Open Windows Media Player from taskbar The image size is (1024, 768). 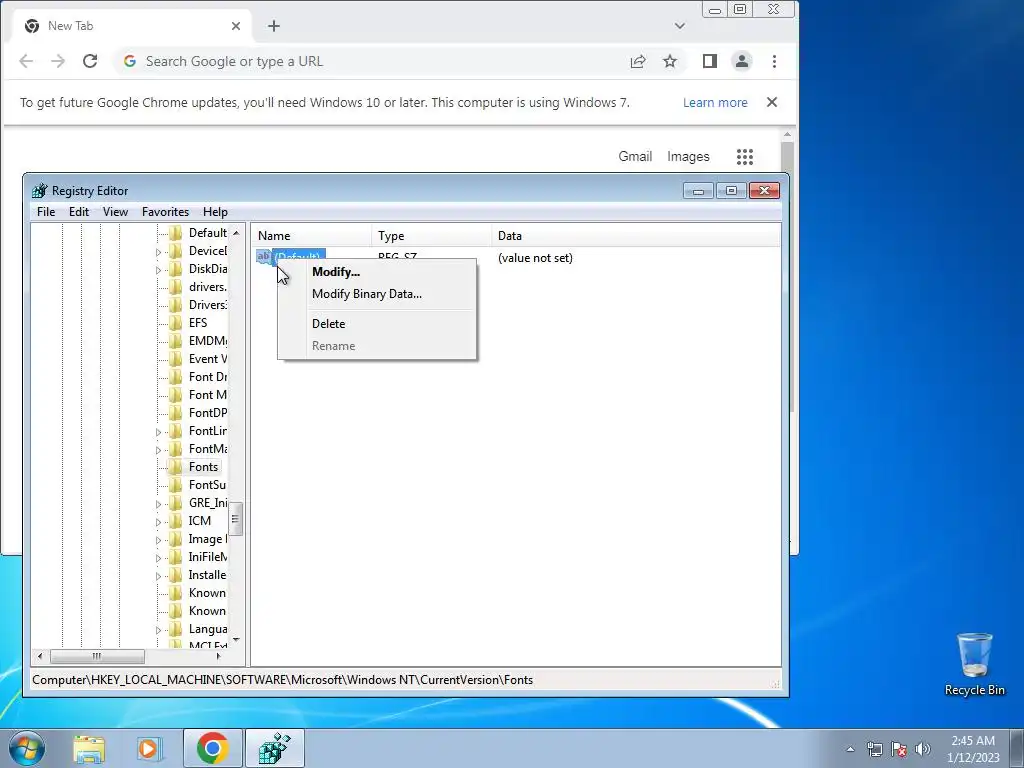tap(148, 748)
